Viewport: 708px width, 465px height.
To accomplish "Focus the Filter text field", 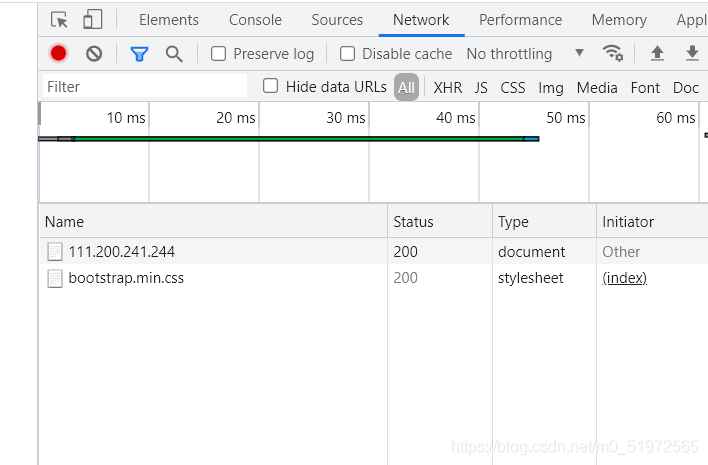I will coord(145,87).
